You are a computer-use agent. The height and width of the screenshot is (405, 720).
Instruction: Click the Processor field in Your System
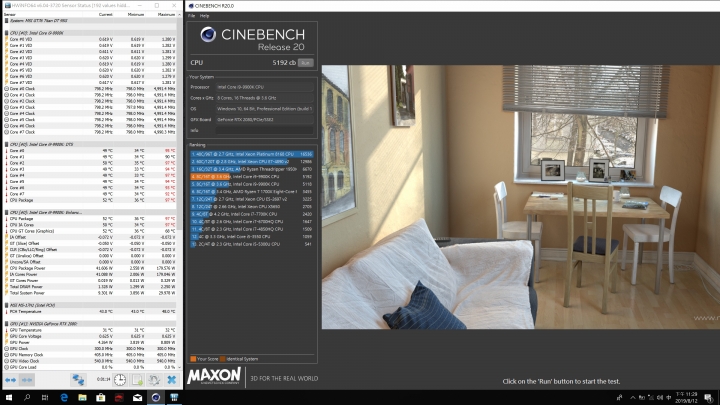click(x=264, y=87)
